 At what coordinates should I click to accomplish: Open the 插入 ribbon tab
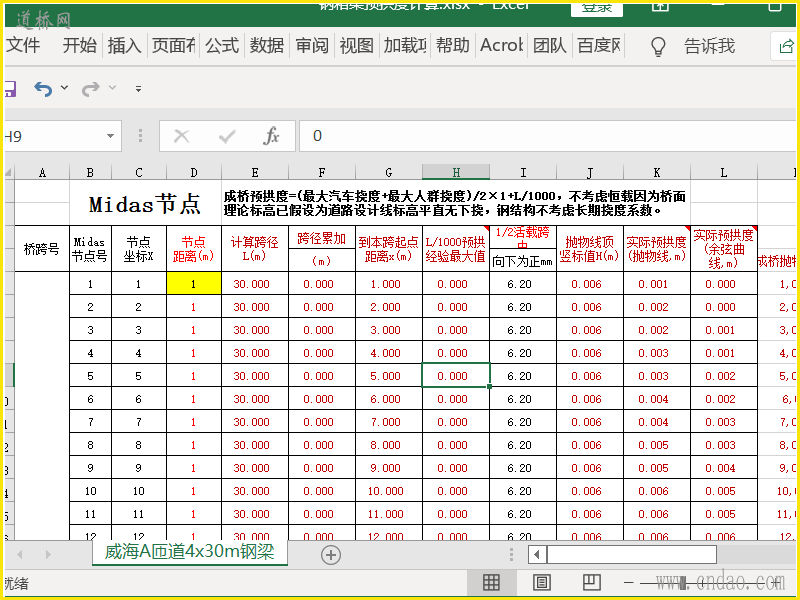(x=124, y=45)
